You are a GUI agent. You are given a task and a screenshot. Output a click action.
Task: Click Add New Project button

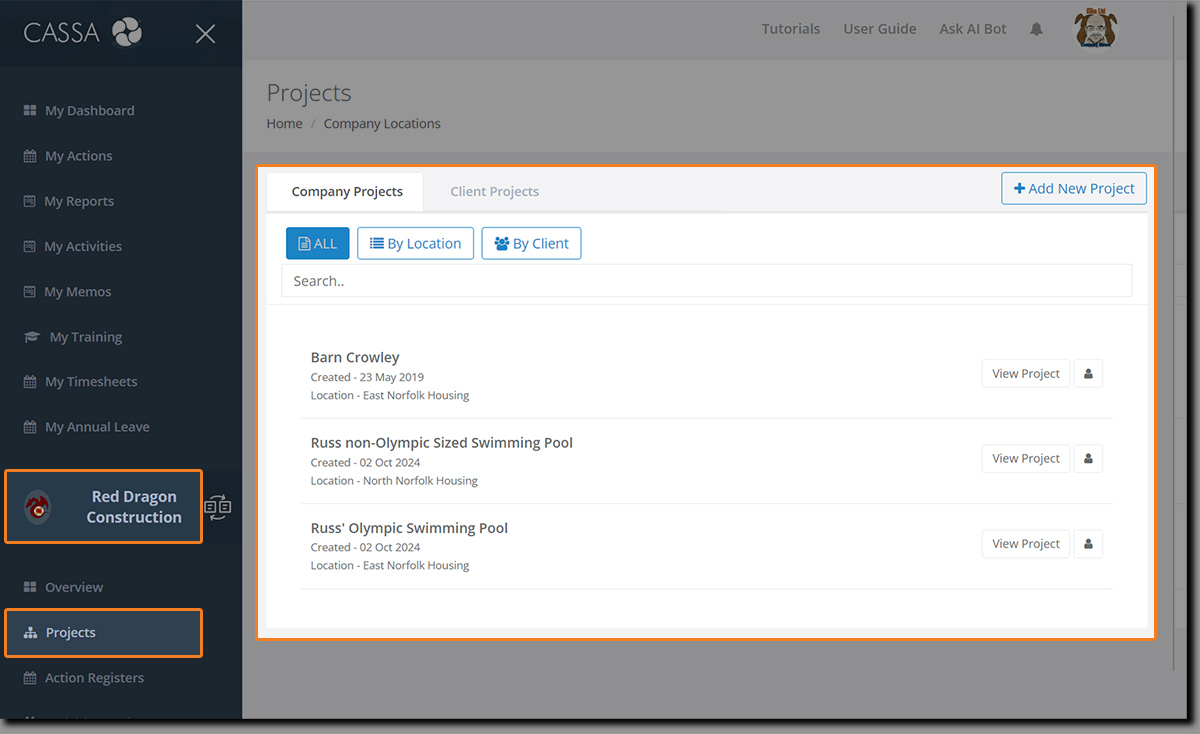(1074, 188)
